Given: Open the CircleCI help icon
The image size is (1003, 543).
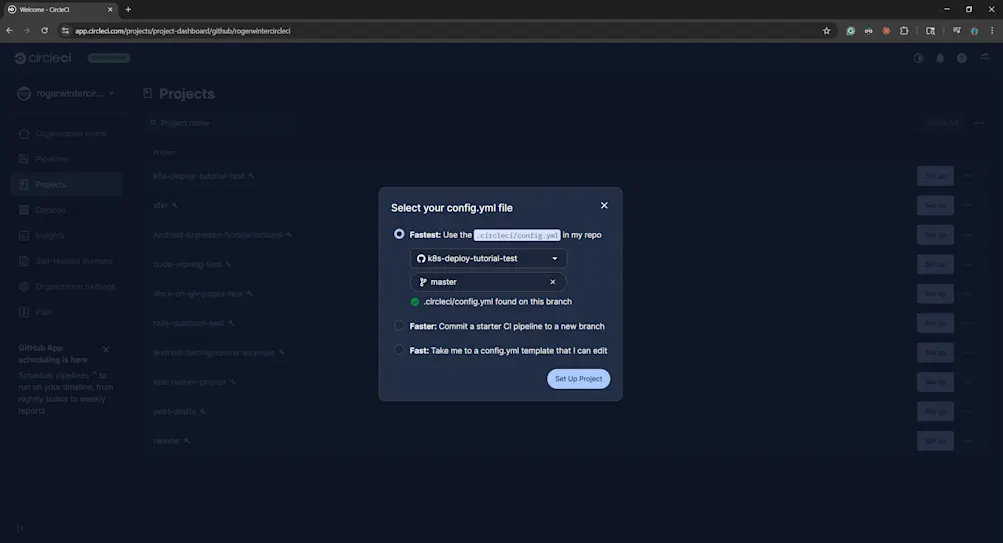Looking at the screenshot, I should tap(961, 58).
